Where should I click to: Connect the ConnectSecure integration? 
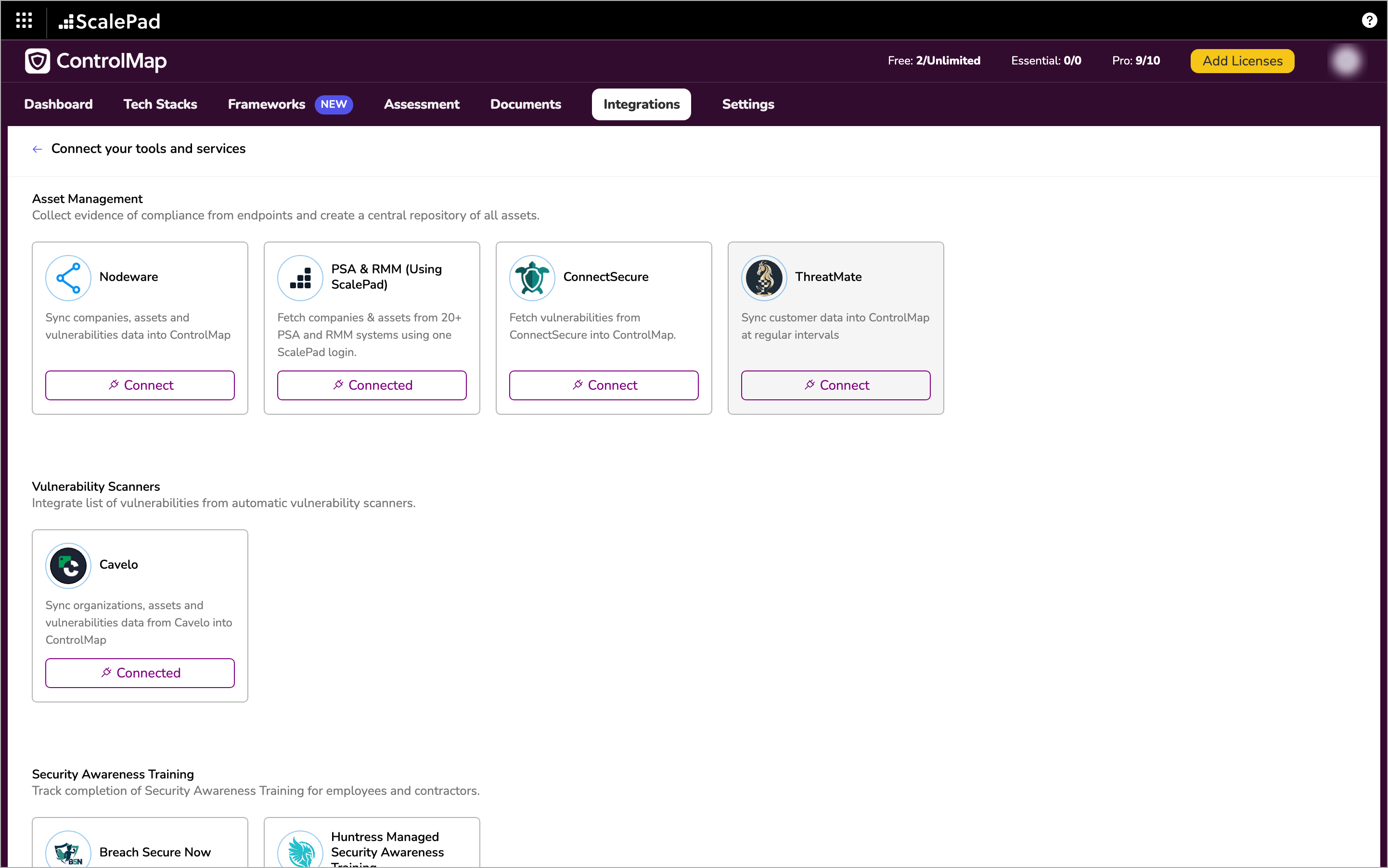tap(604, 385)
